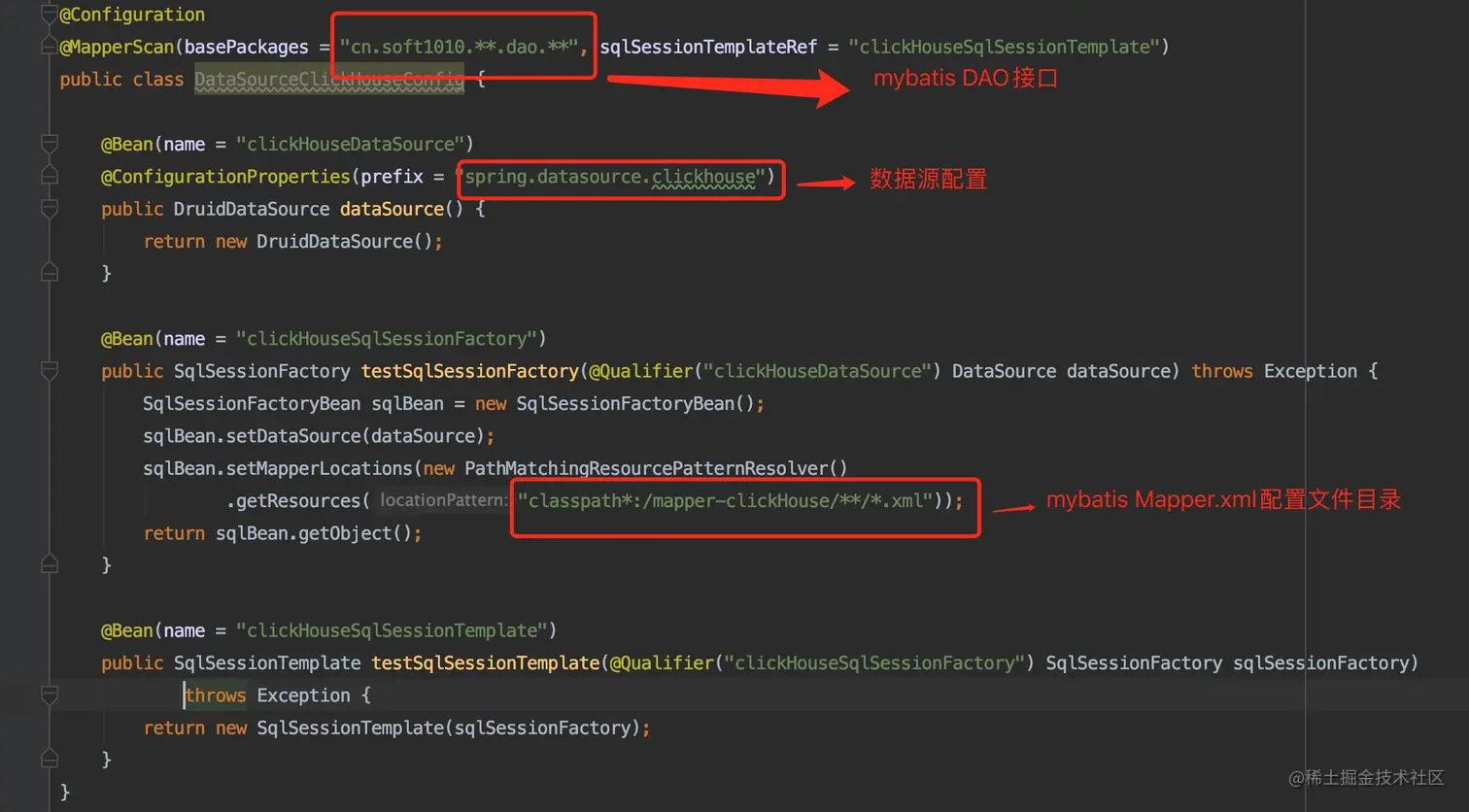The width and height of the screenshot is (1469, 812).
Task: Click @Qualifier("clickHouseDataSource") annotation
Action: [765, 371]
